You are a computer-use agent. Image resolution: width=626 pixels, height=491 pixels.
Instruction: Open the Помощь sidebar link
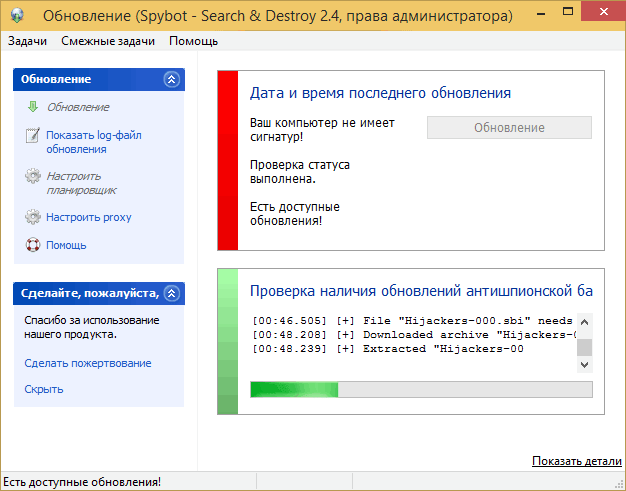(66, 245)
